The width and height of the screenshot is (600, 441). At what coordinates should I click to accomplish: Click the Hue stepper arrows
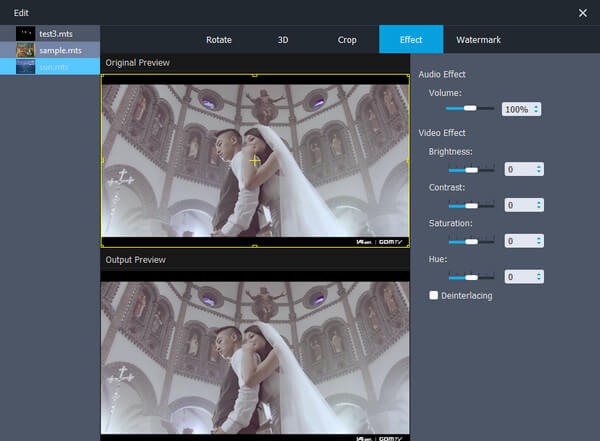point(539,277)
